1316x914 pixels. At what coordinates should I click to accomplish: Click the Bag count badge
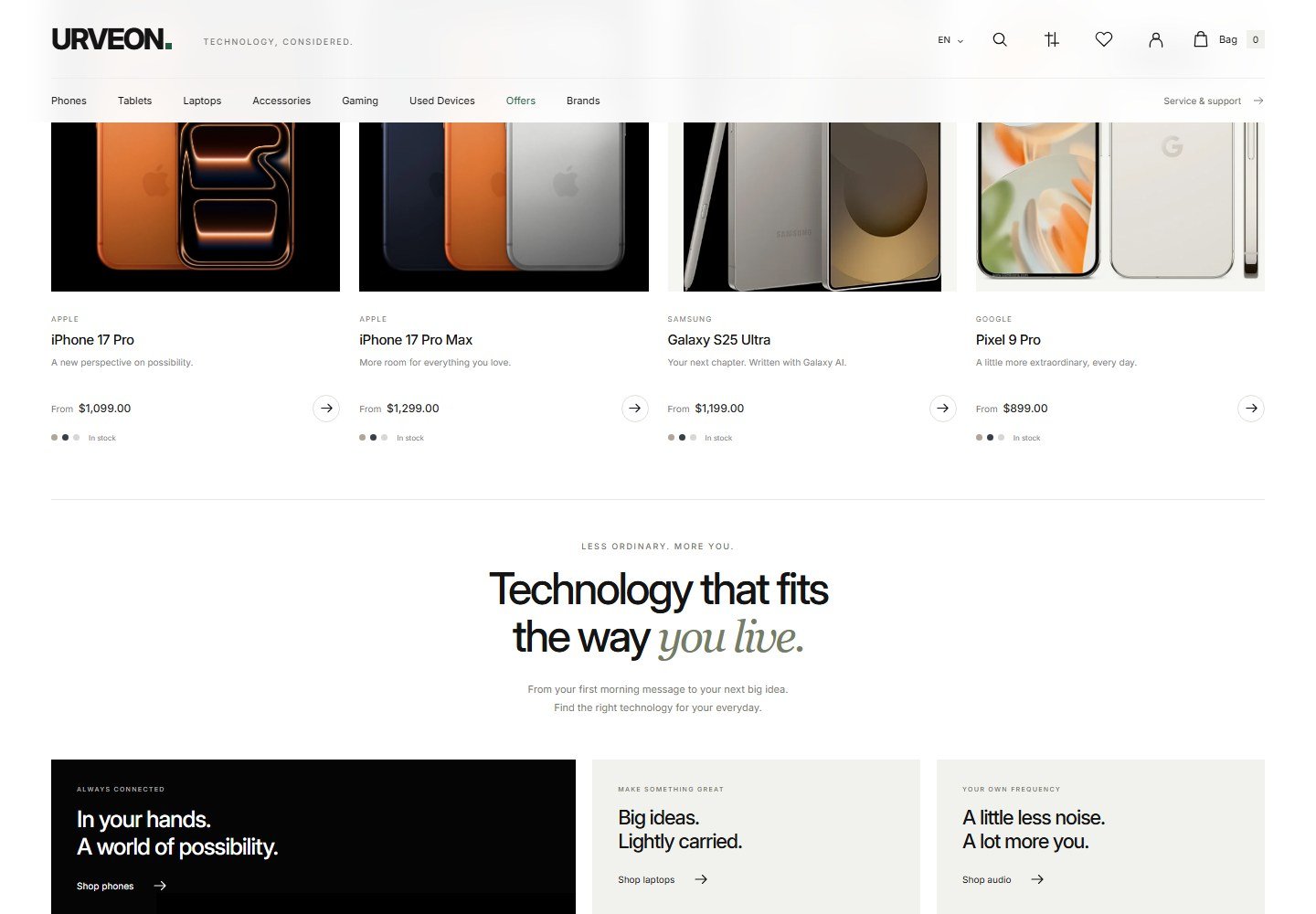pos(1256,39)
